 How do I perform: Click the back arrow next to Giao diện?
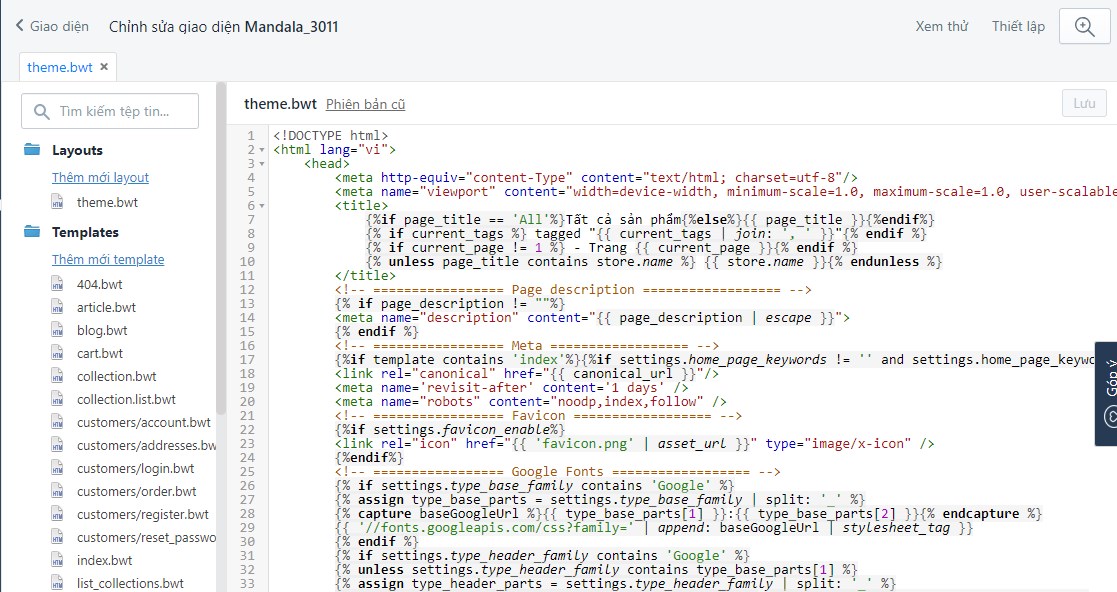pyautogui.click(x=19, y=27)
